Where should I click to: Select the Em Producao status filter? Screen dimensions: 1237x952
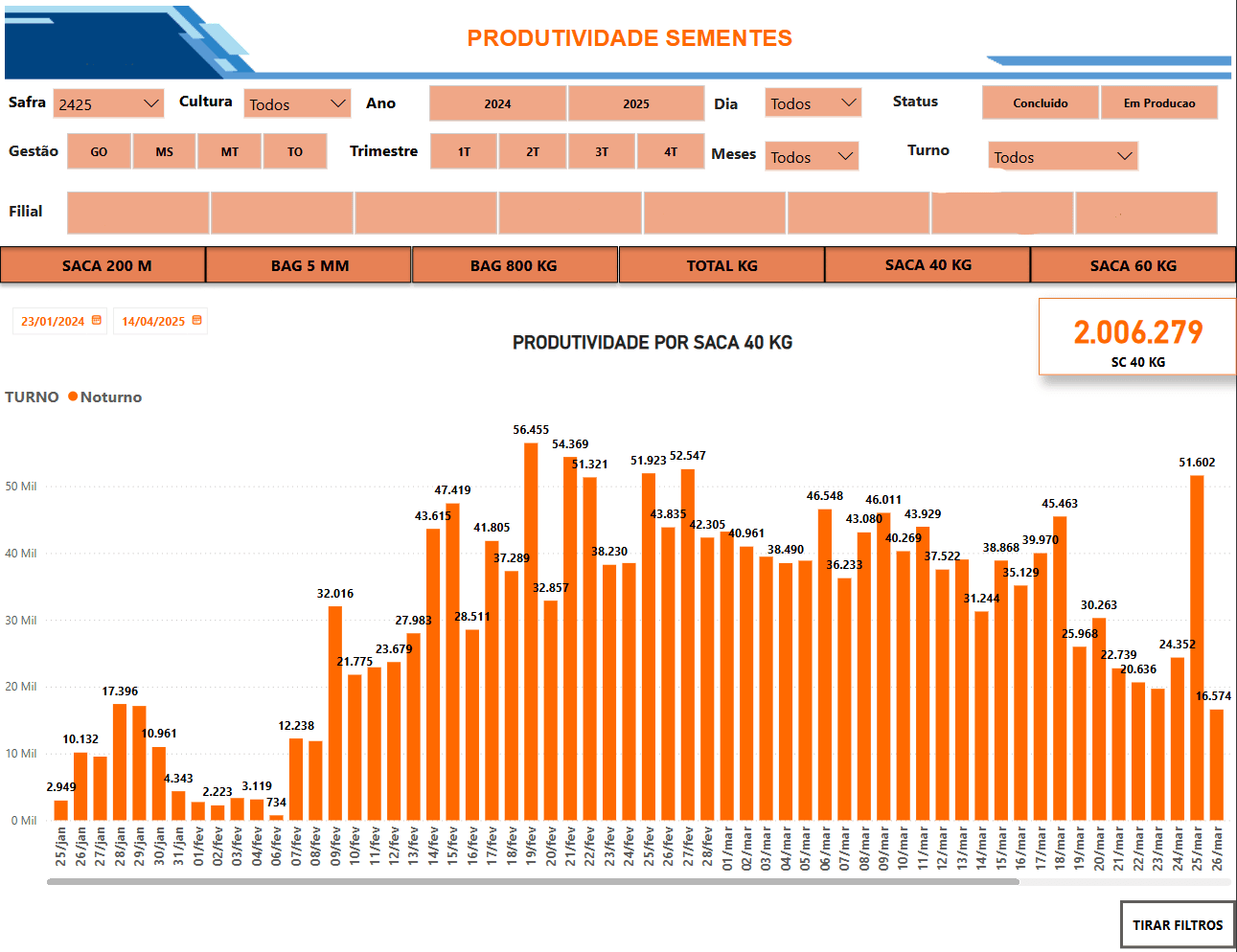1158,102
